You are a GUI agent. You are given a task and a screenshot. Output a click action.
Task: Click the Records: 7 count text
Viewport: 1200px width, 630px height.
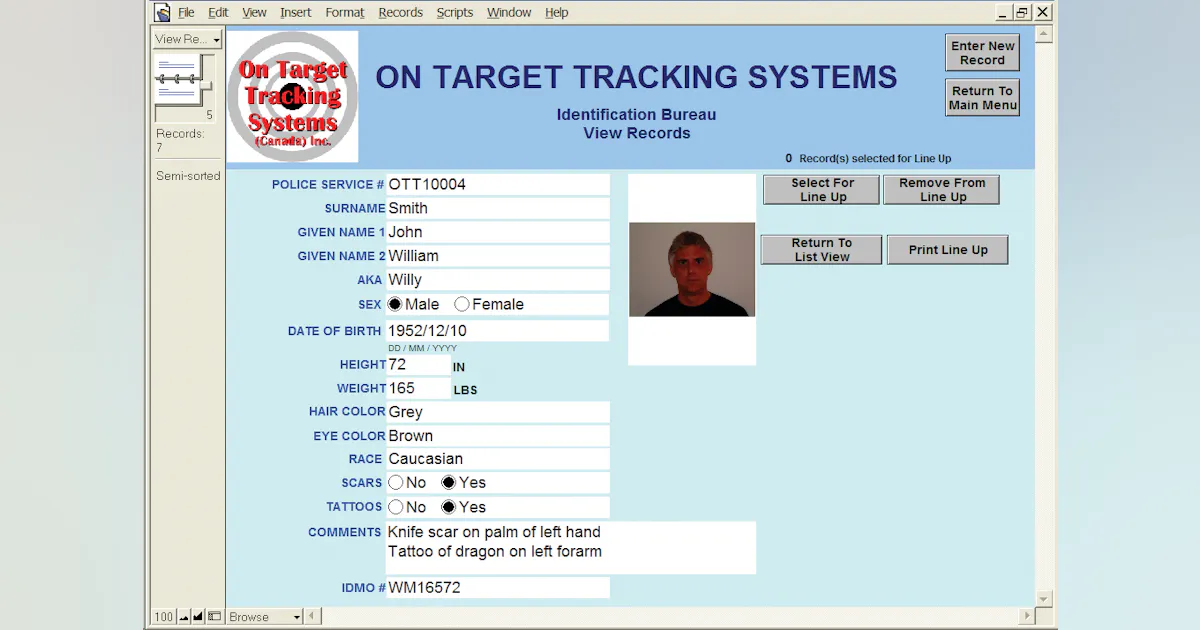pyautogui.click(x=180, y=141)
